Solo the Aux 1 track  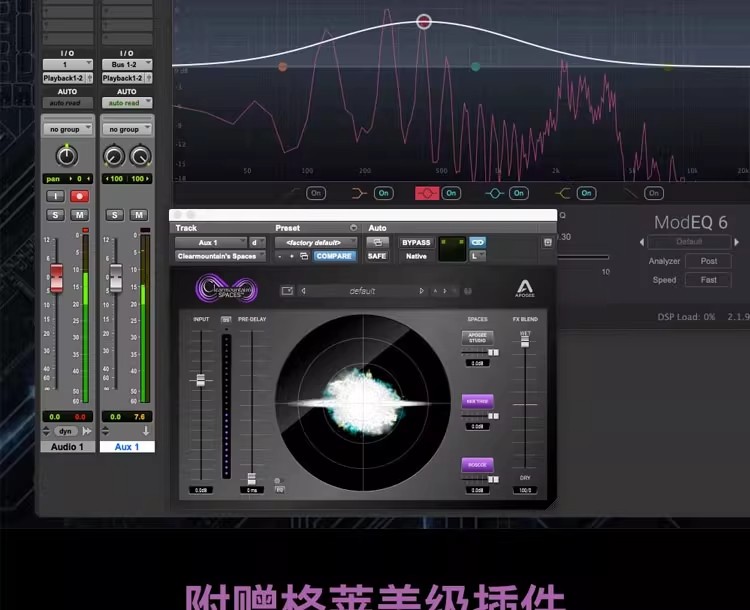(x=114, y=215)
